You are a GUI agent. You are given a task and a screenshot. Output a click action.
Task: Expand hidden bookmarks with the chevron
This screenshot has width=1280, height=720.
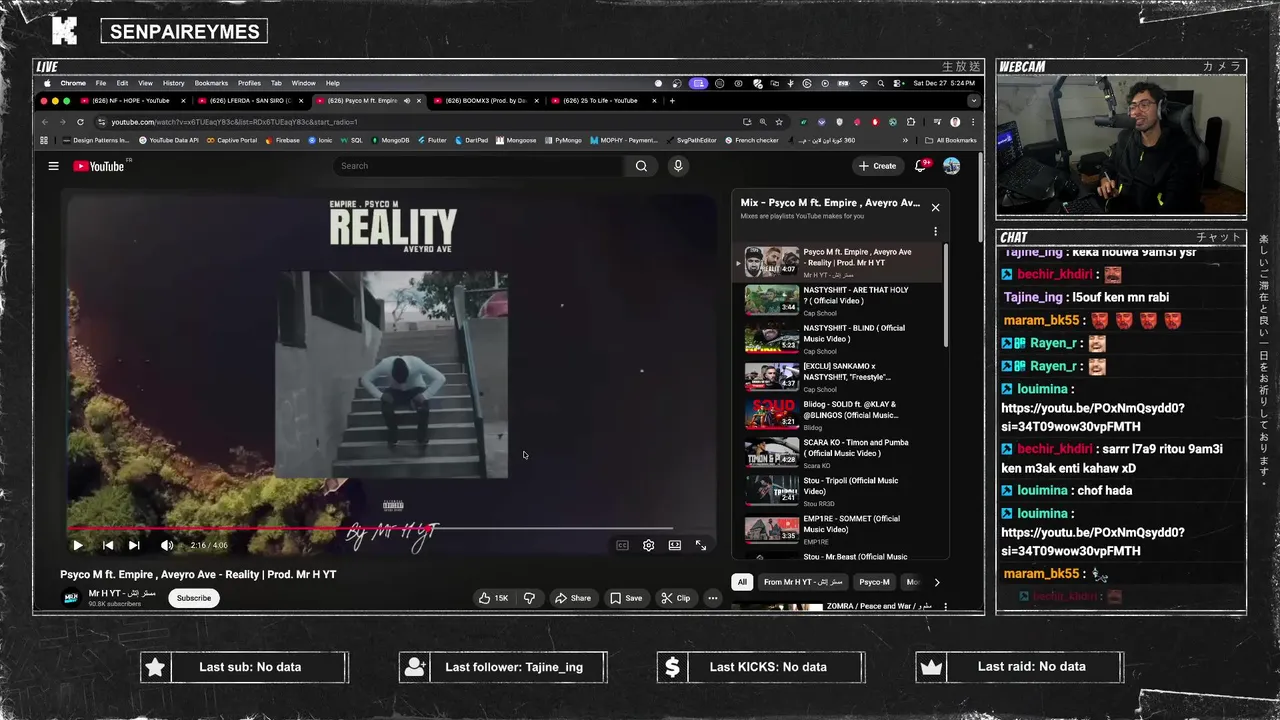click(905, 140)
